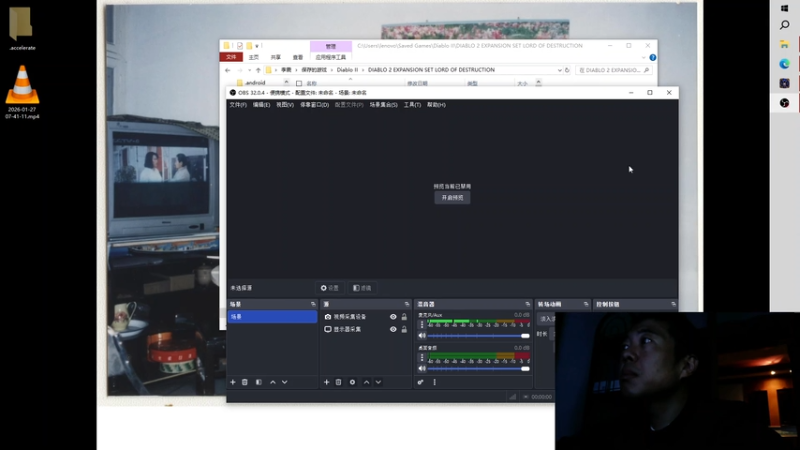Switch to Explorer 主页 ribbon tab
This screenshot has width=800, height=450.
point(254,57)
